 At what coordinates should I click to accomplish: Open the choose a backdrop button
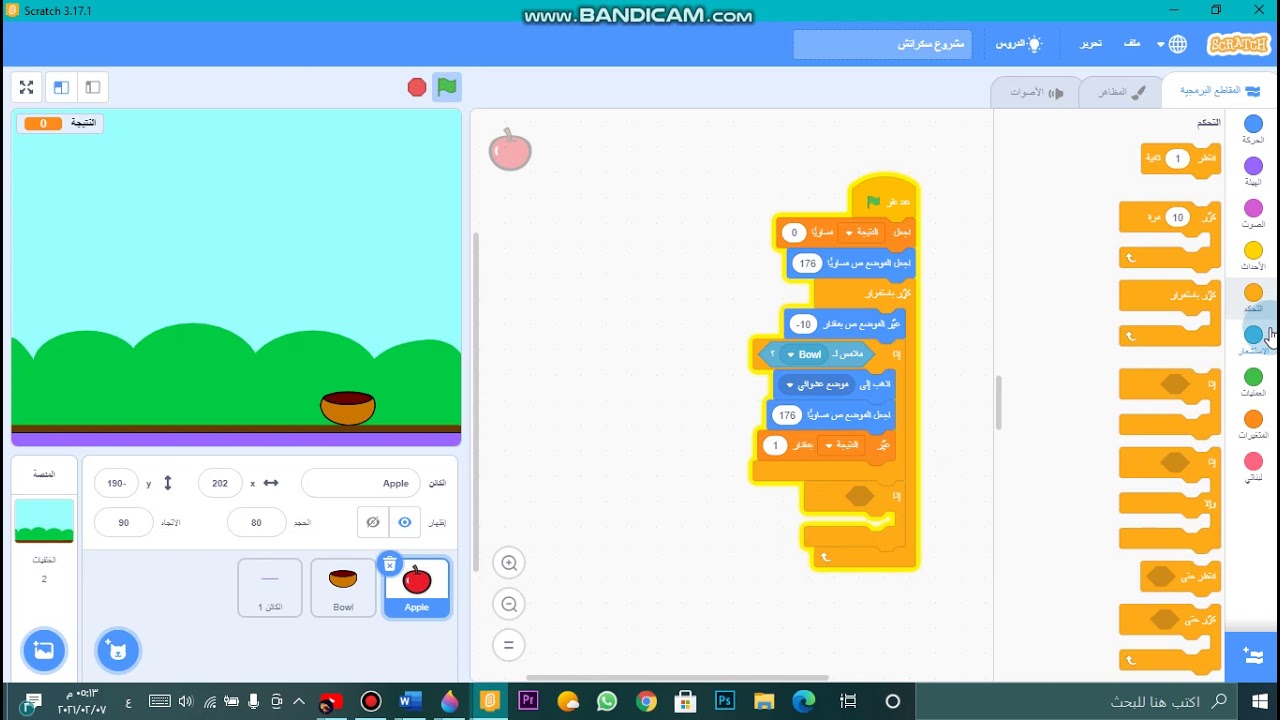(44, 650)
